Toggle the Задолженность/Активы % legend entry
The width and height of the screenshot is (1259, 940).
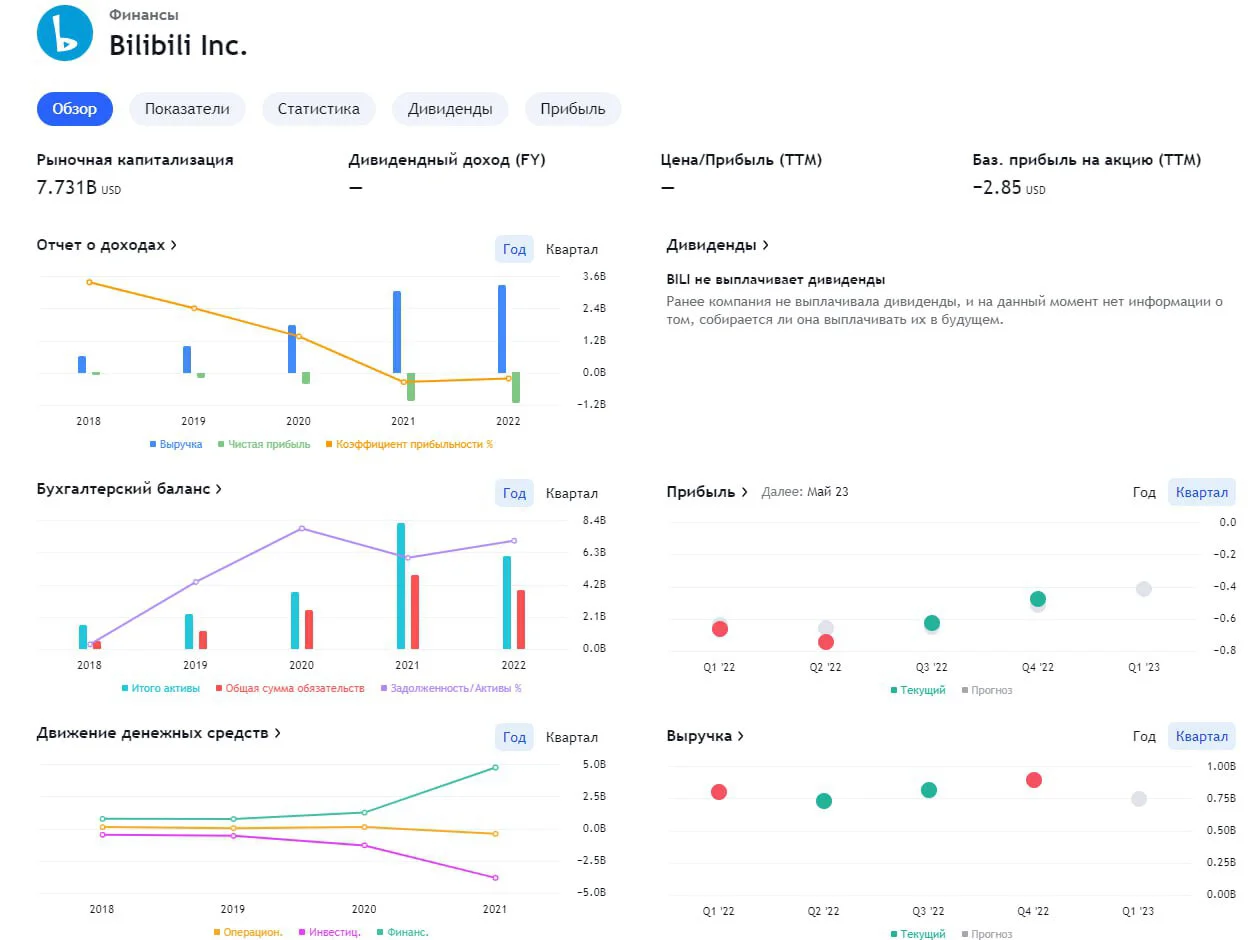click(451, 688)
